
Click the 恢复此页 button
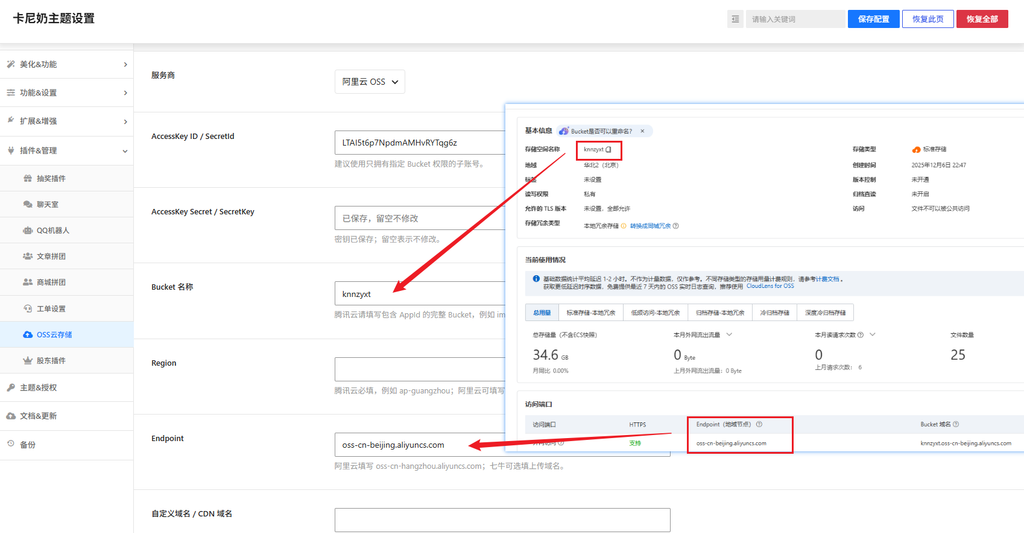tap(927, 19)
